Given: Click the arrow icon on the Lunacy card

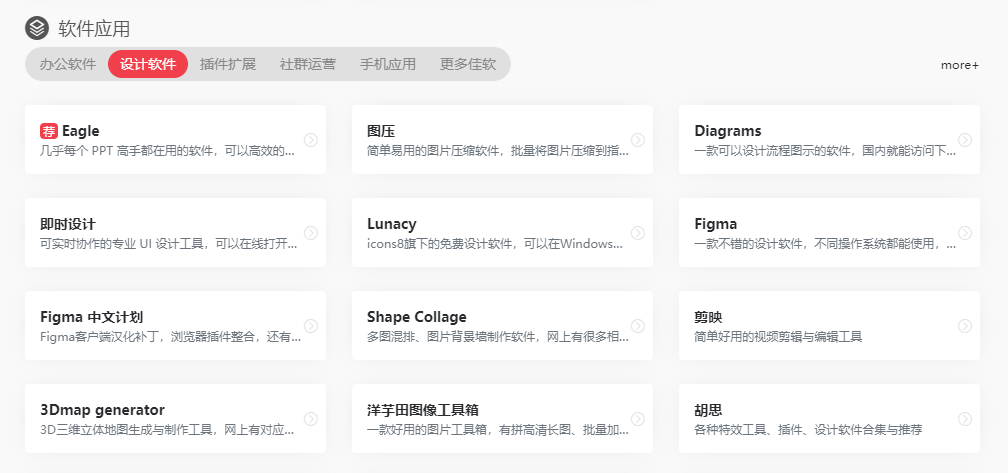Looking at the screenshot, I should tap(638, 233).
